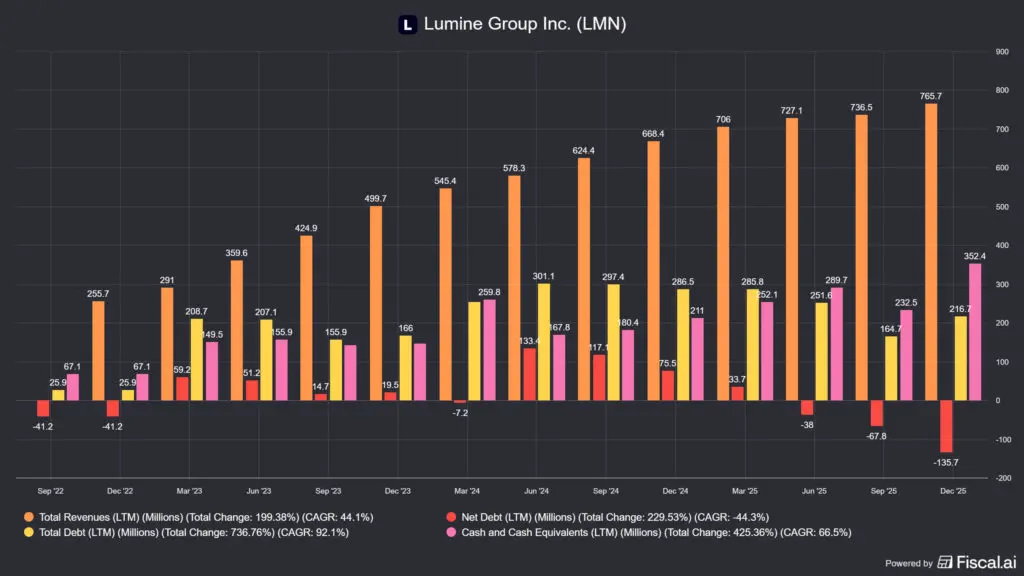Click the chart title 'Lumine Group Inc. (LMN)'

[x=525, y=24]
